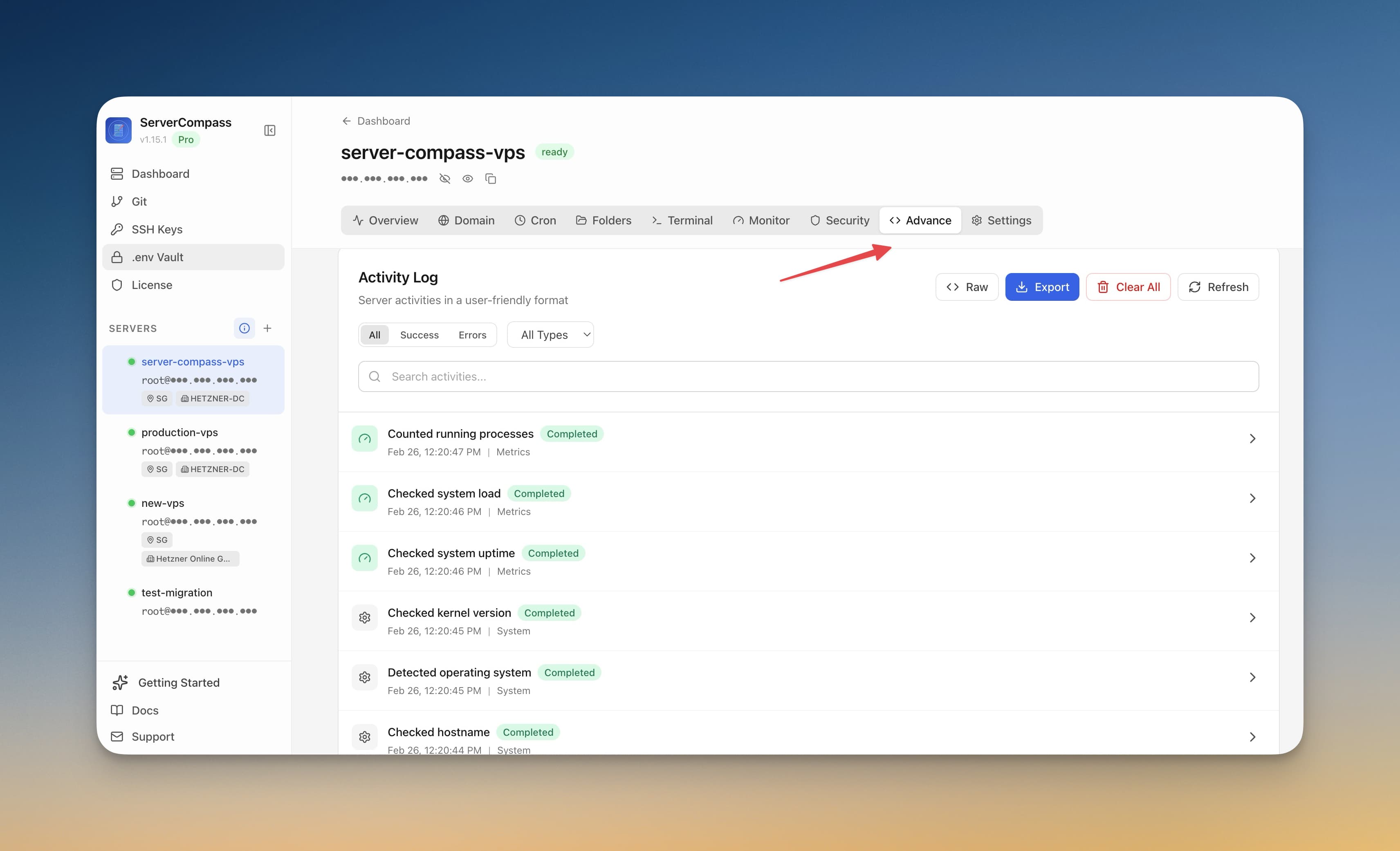Filter activities by Success
This screenshot has width=1400, height=851.
[x=420, y=335]
